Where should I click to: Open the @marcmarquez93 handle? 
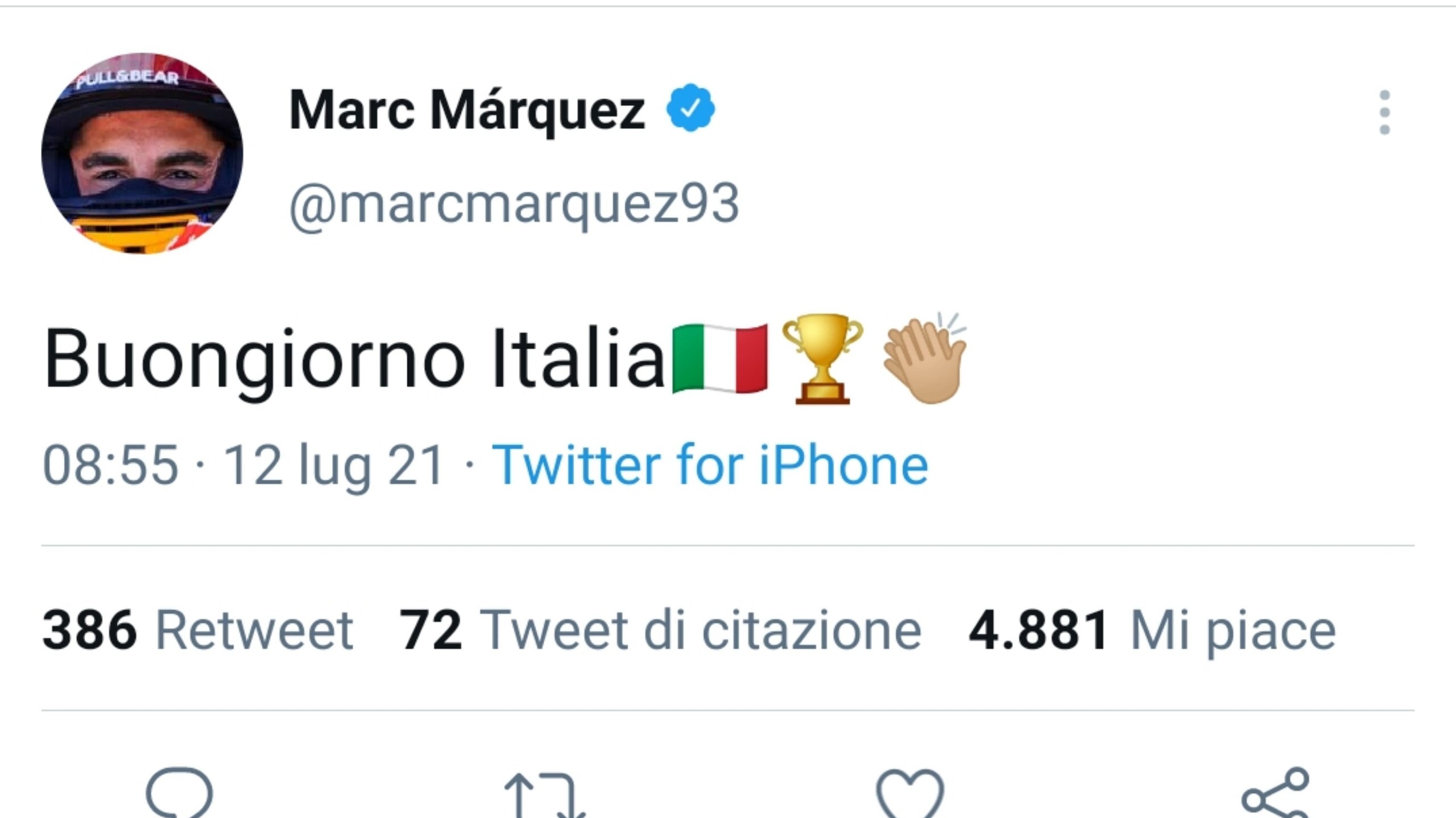[514, 204]
